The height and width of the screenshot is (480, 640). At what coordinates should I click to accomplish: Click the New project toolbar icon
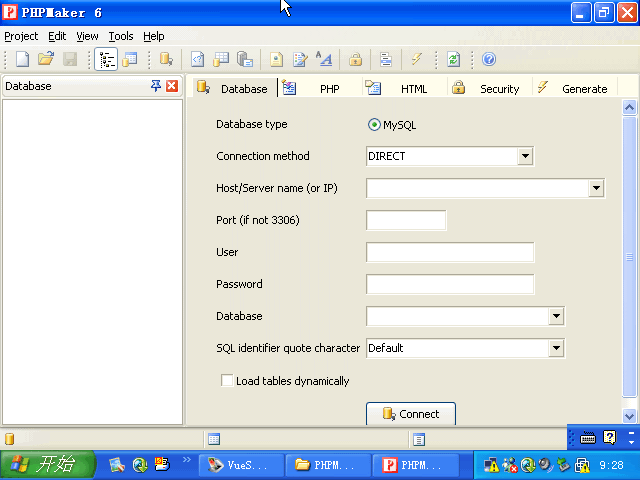[x=22, y=60]
